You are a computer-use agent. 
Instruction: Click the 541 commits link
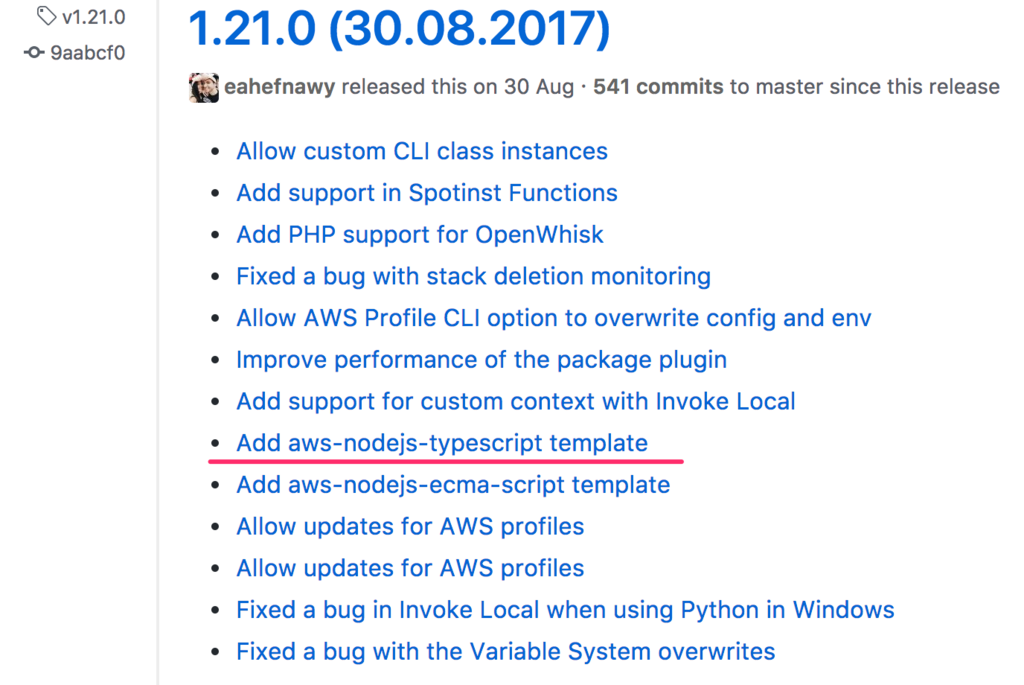[x=657, y=87]
